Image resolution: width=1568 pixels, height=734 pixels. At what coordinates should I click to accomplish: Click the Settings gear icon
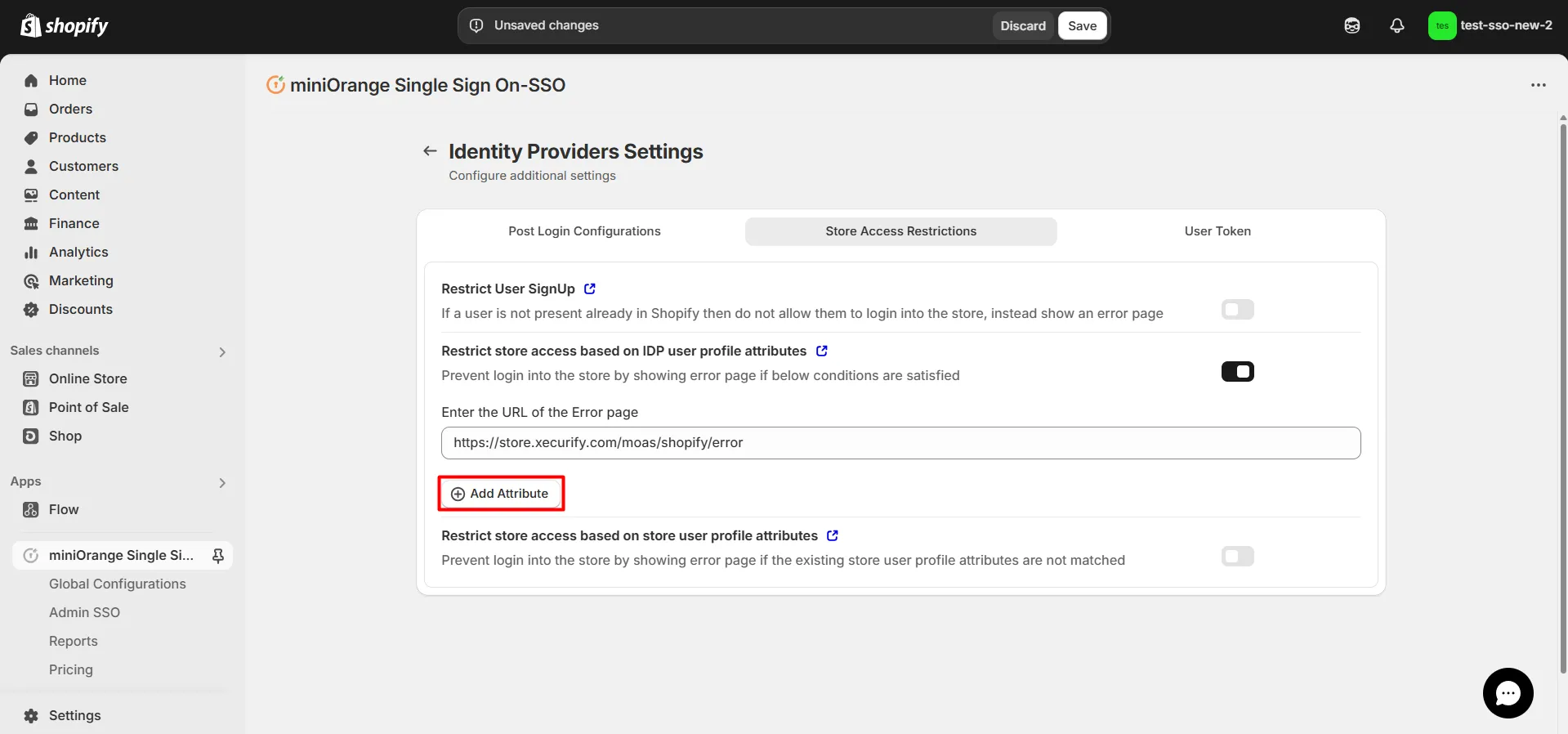(x=31, y=716)
